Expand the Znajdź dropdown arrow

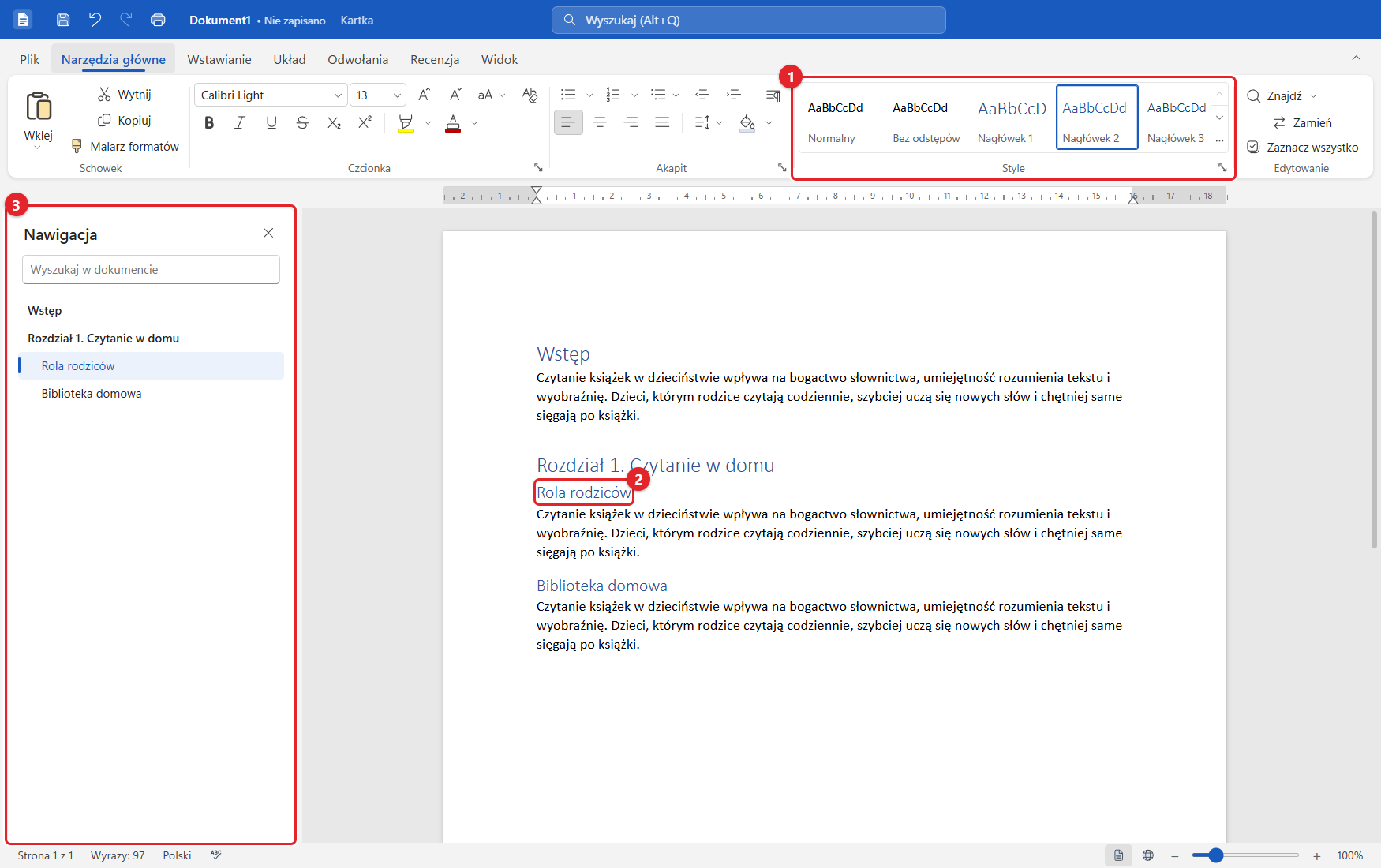tap(1314, 96)
